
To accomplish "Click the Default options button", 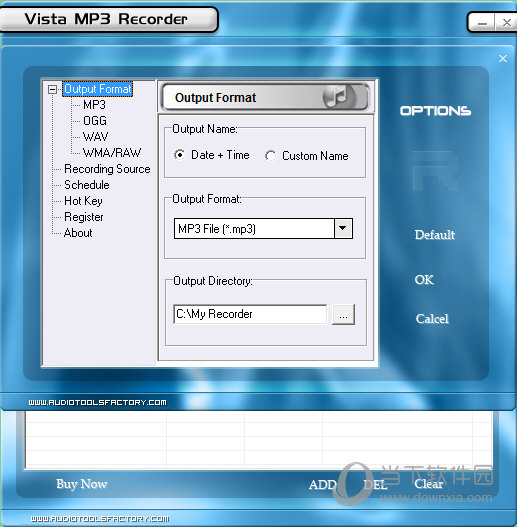I will coord(435,235).
